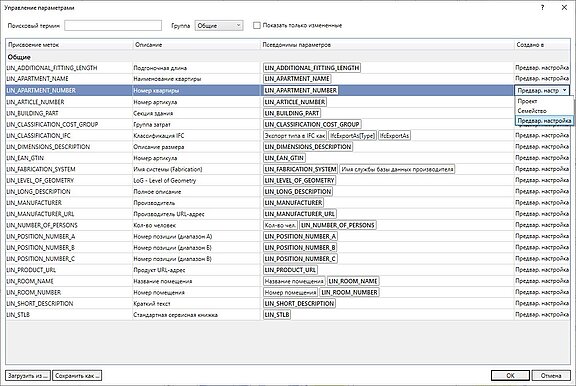Enable 'Показать только измененные' checkbox
This screenshot has width=576, height=386.
[x=257, y=25]
